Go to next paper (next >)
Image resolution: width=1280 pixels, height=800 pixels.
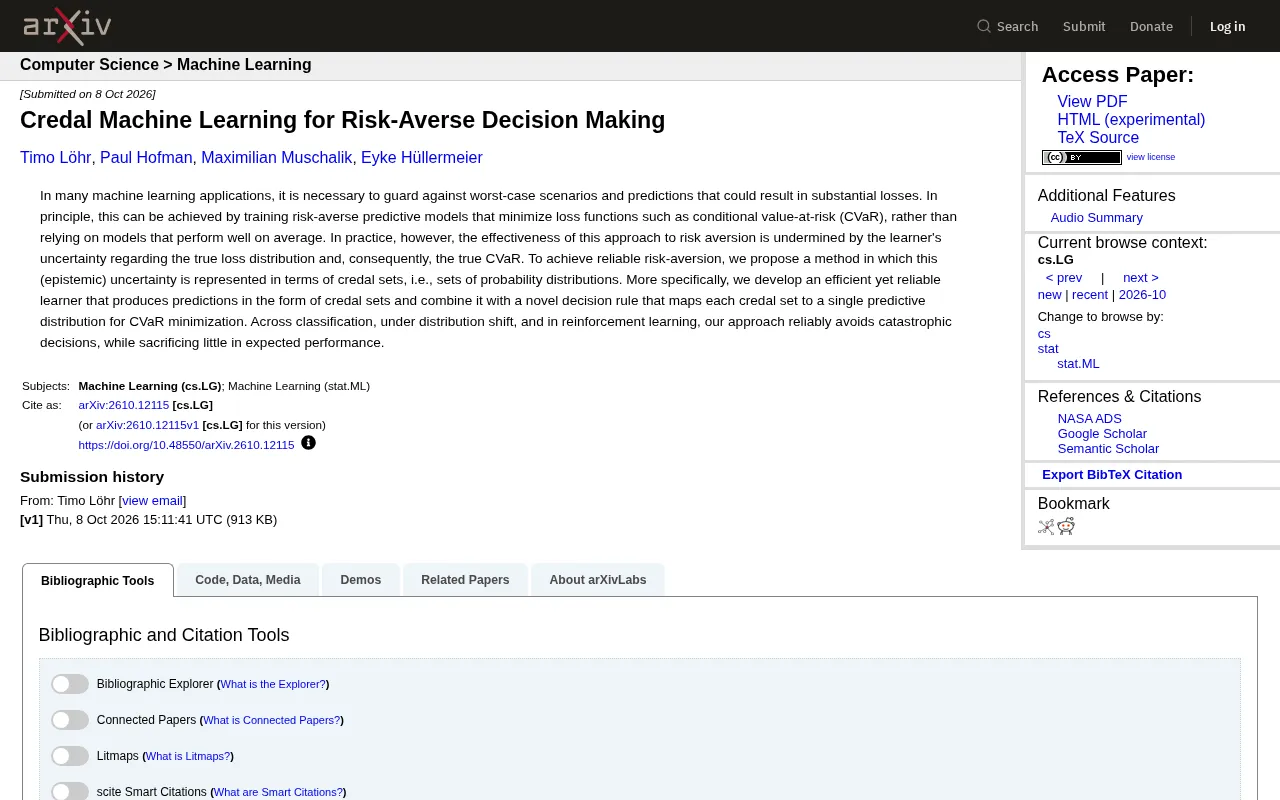pos(1141,278)
